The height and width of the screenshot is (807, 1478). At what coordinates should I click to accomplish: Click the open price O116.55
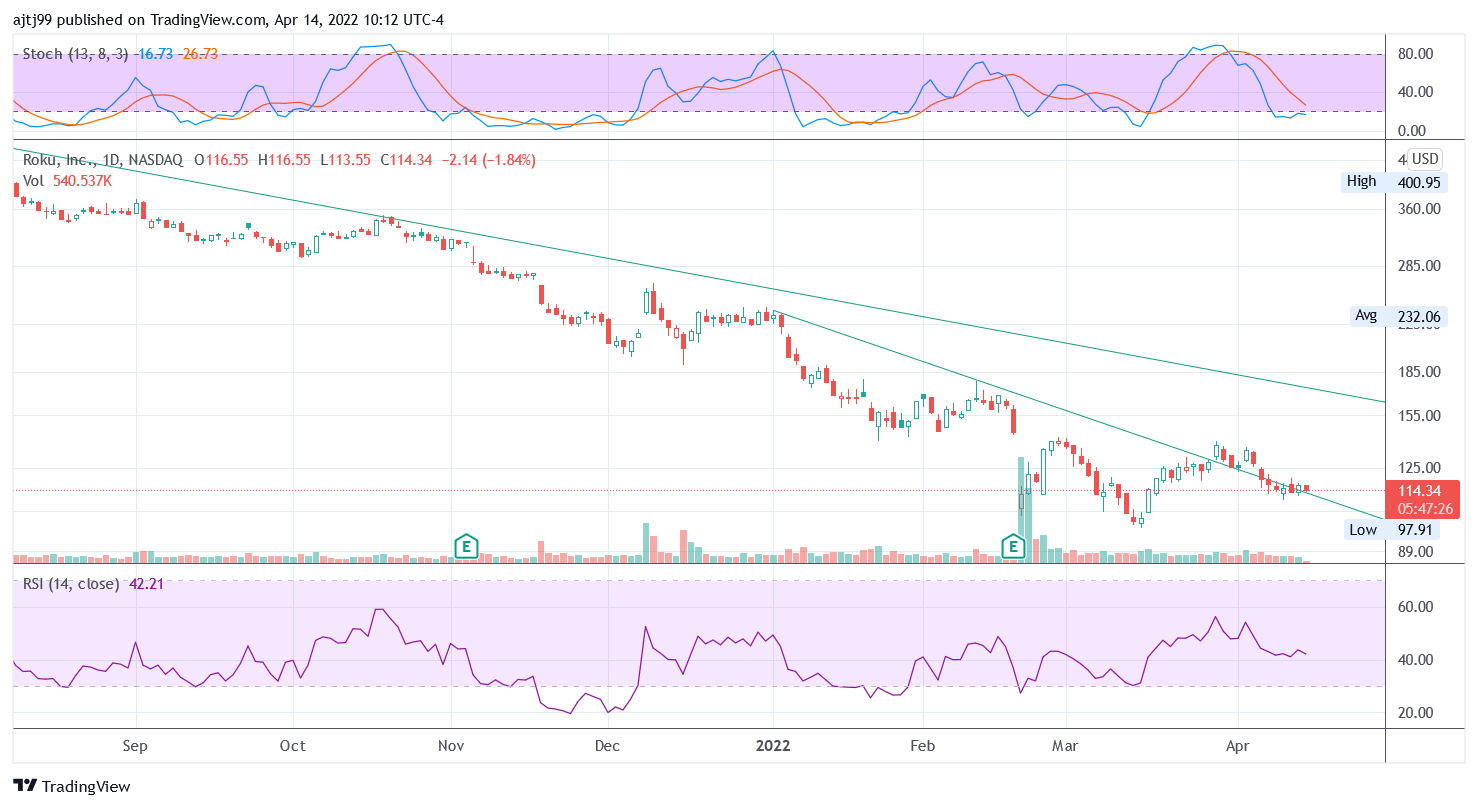tap(221, 159)
